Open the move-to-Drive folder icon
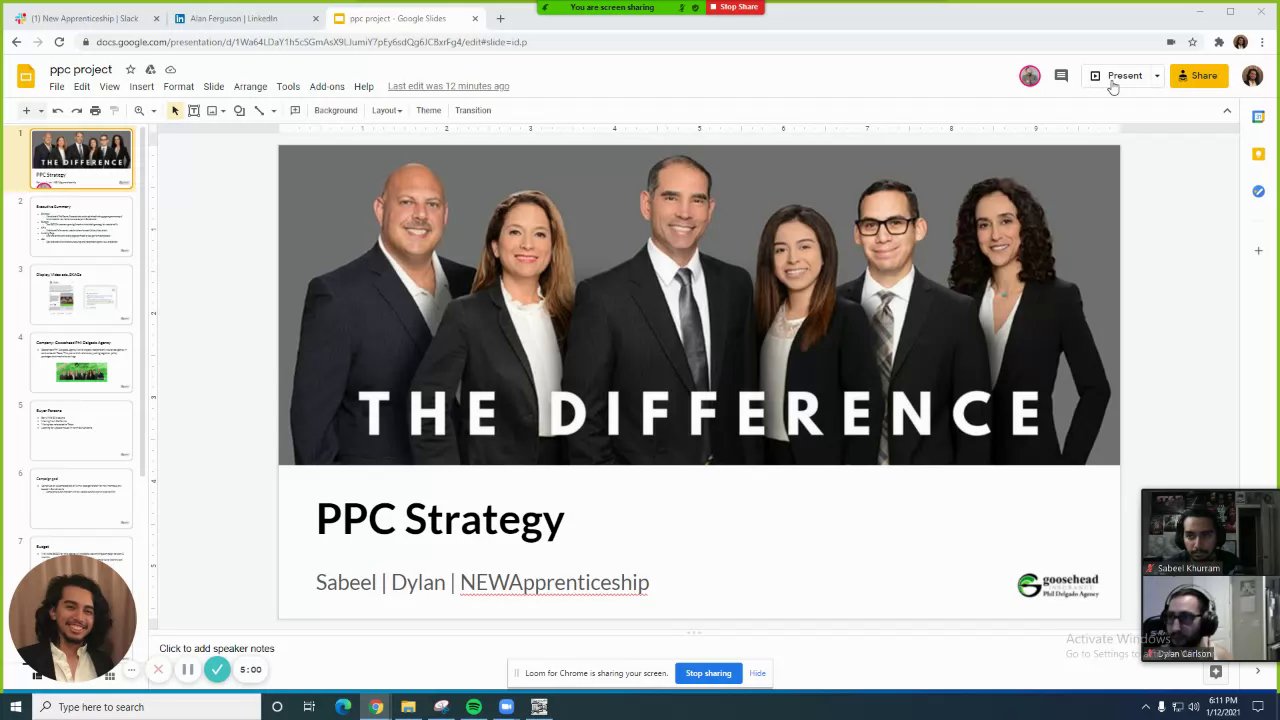Viewport: 1280px width, 720px height. [150, 69]
